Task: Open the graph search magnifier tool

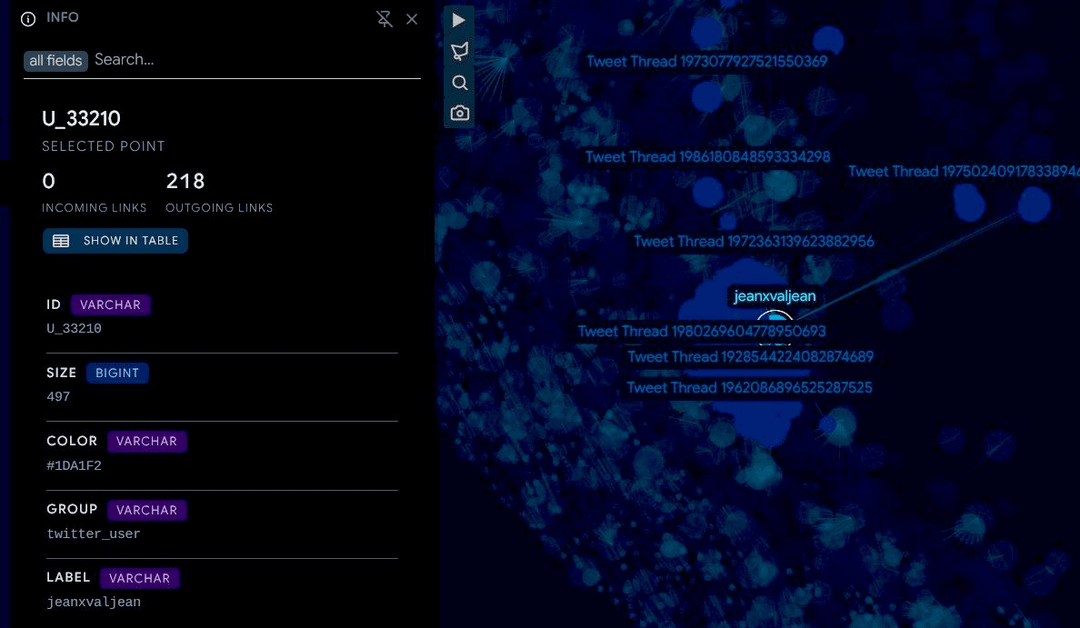Action: click(x=459, y=83)
